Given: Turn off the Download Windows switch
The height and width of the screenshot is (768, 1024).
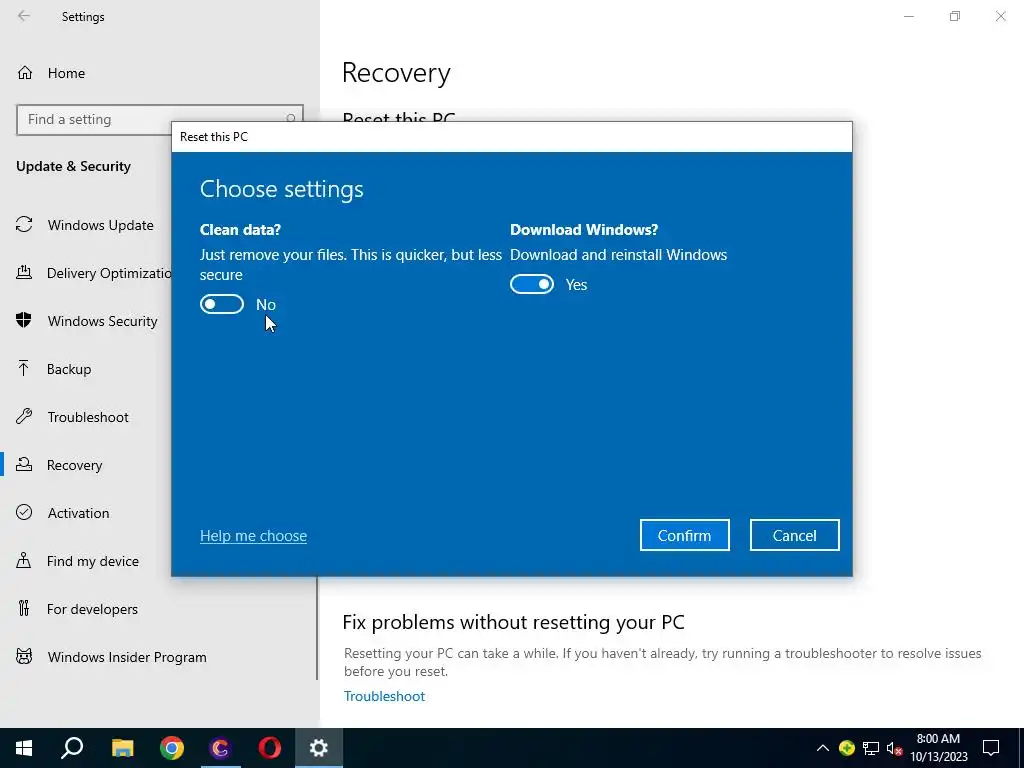Looking at the screenshot, I should [532, 284].
